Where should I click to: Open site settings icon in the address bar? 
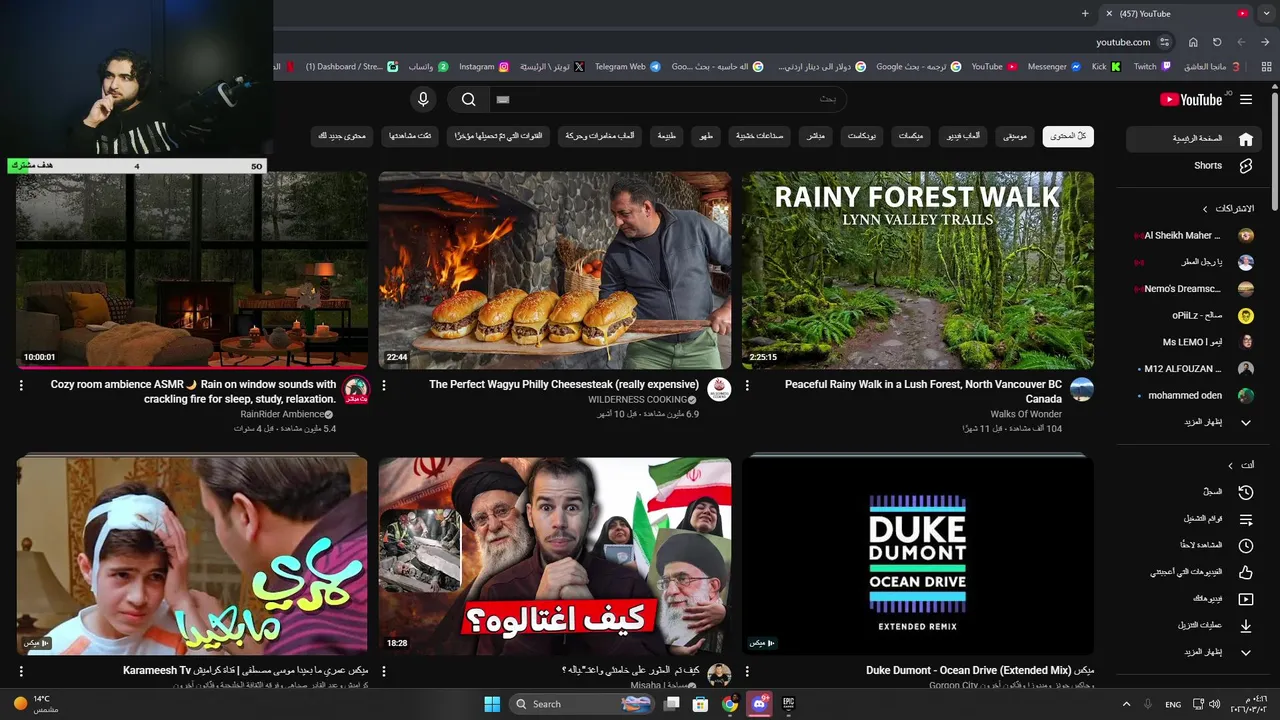(1165, 42)
